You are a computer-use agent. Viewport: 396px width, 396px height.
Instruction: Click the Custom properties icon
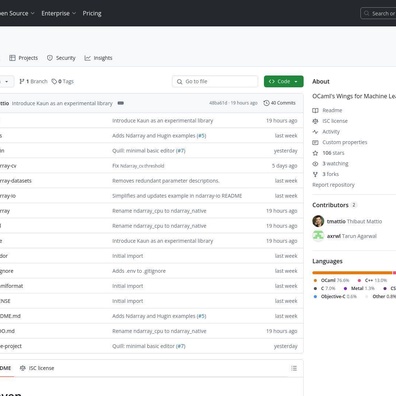click(315, 142)
